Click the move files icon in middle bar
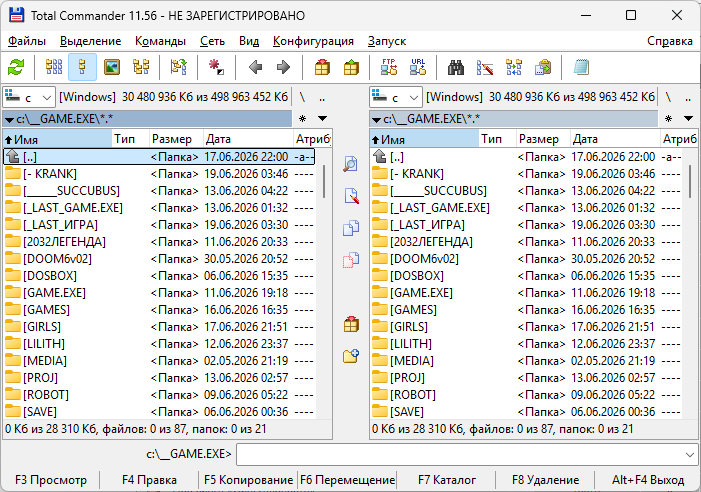 pos(351,260)
